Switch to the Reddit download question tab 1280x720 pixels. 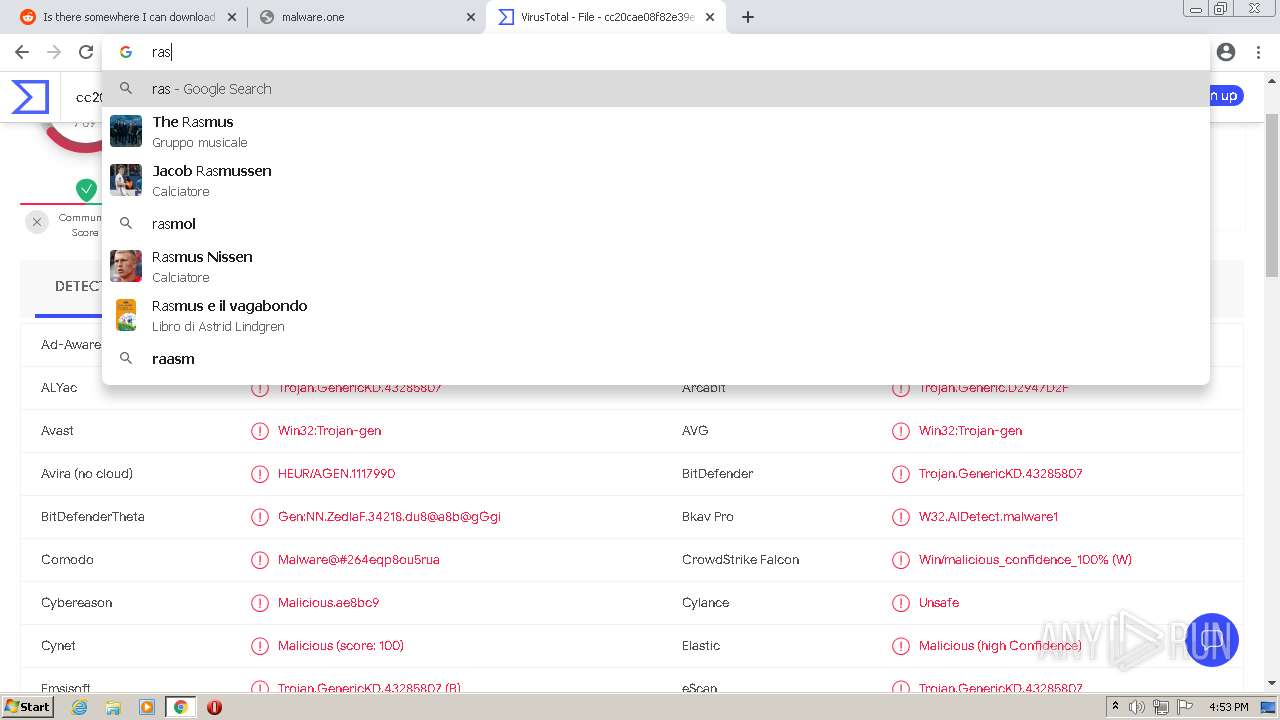pyautogui.click(x=128, y=17)
